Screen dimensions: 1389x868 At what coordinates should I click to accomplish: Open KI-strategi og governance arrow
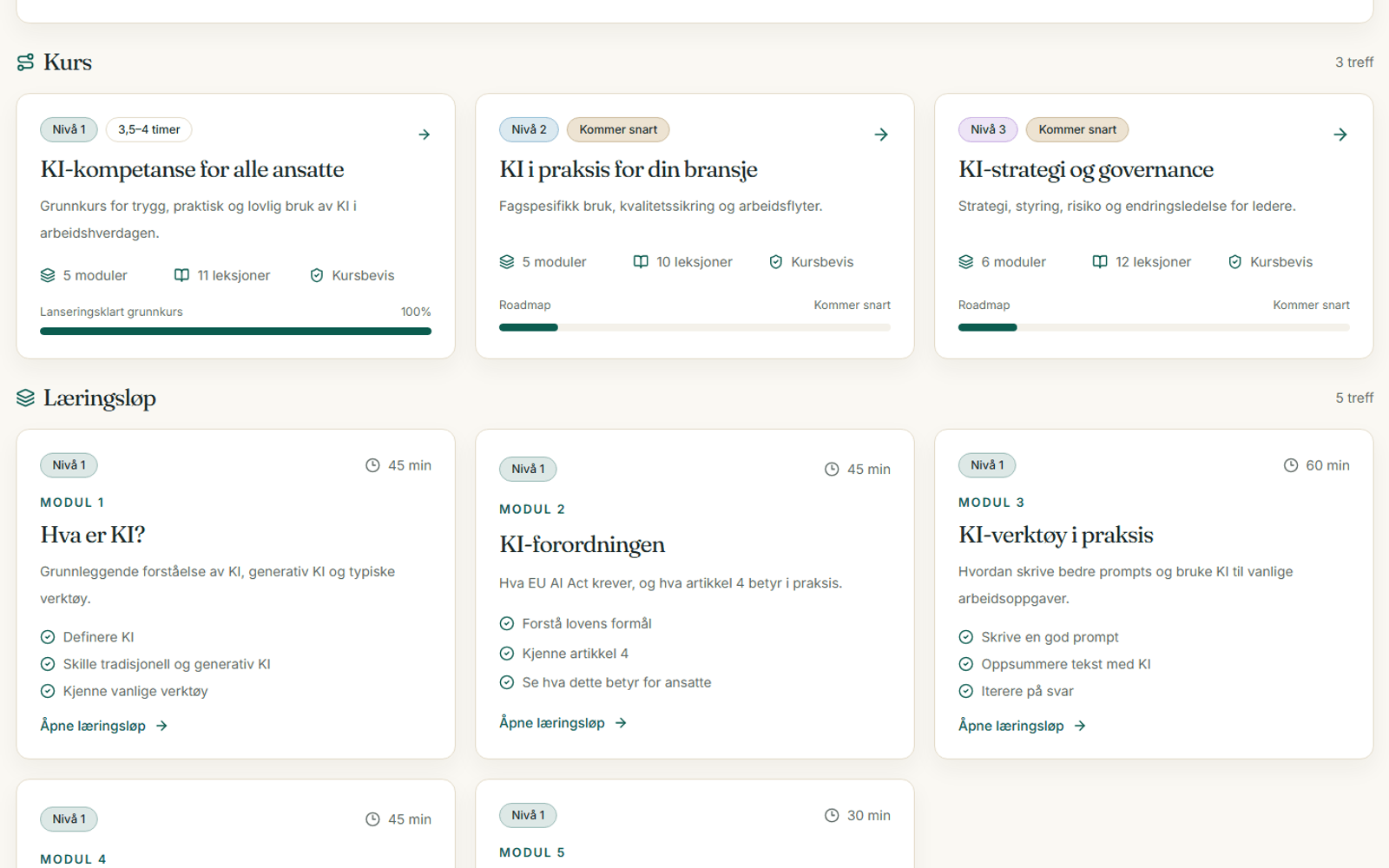click(1340, 135)
